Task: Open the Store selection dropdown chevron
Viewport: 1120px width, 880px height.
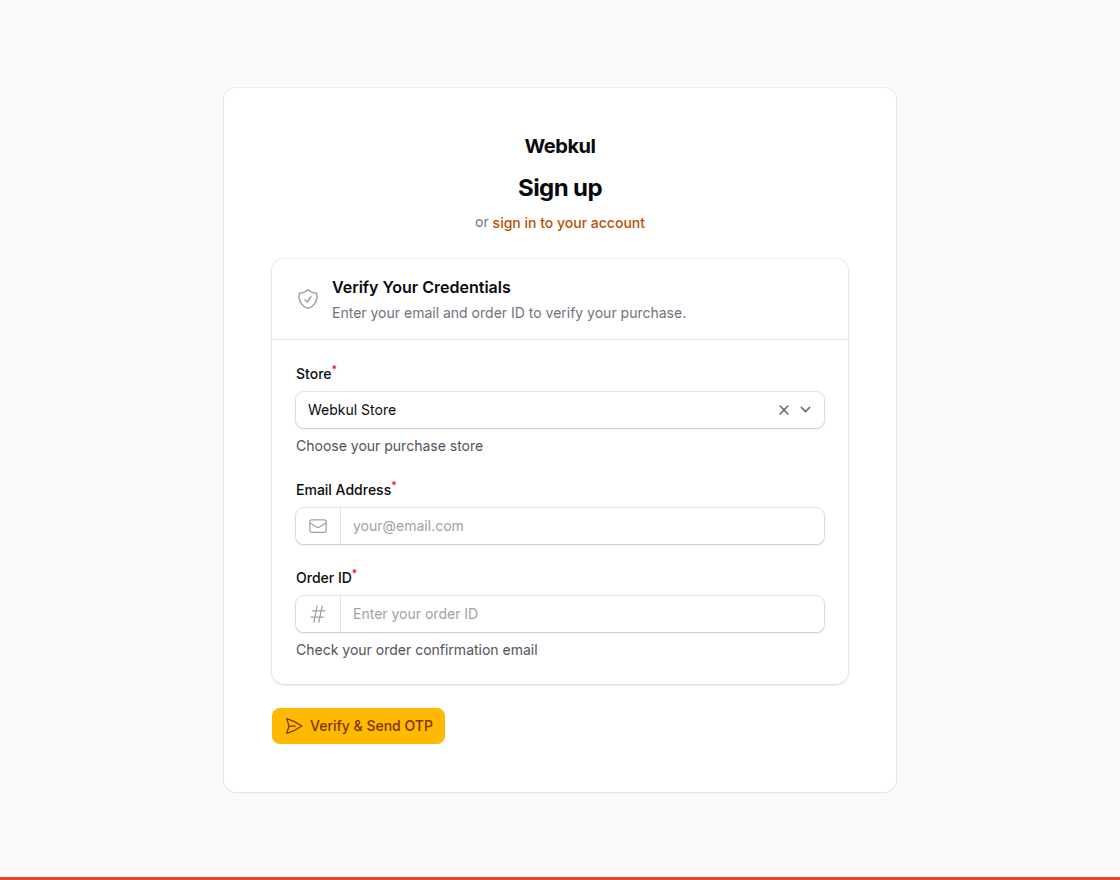Action: click(805, 410)
